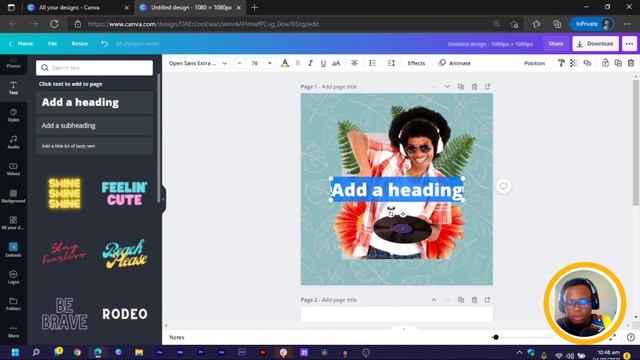Switch to All your designs browser tab

[69, 7]
